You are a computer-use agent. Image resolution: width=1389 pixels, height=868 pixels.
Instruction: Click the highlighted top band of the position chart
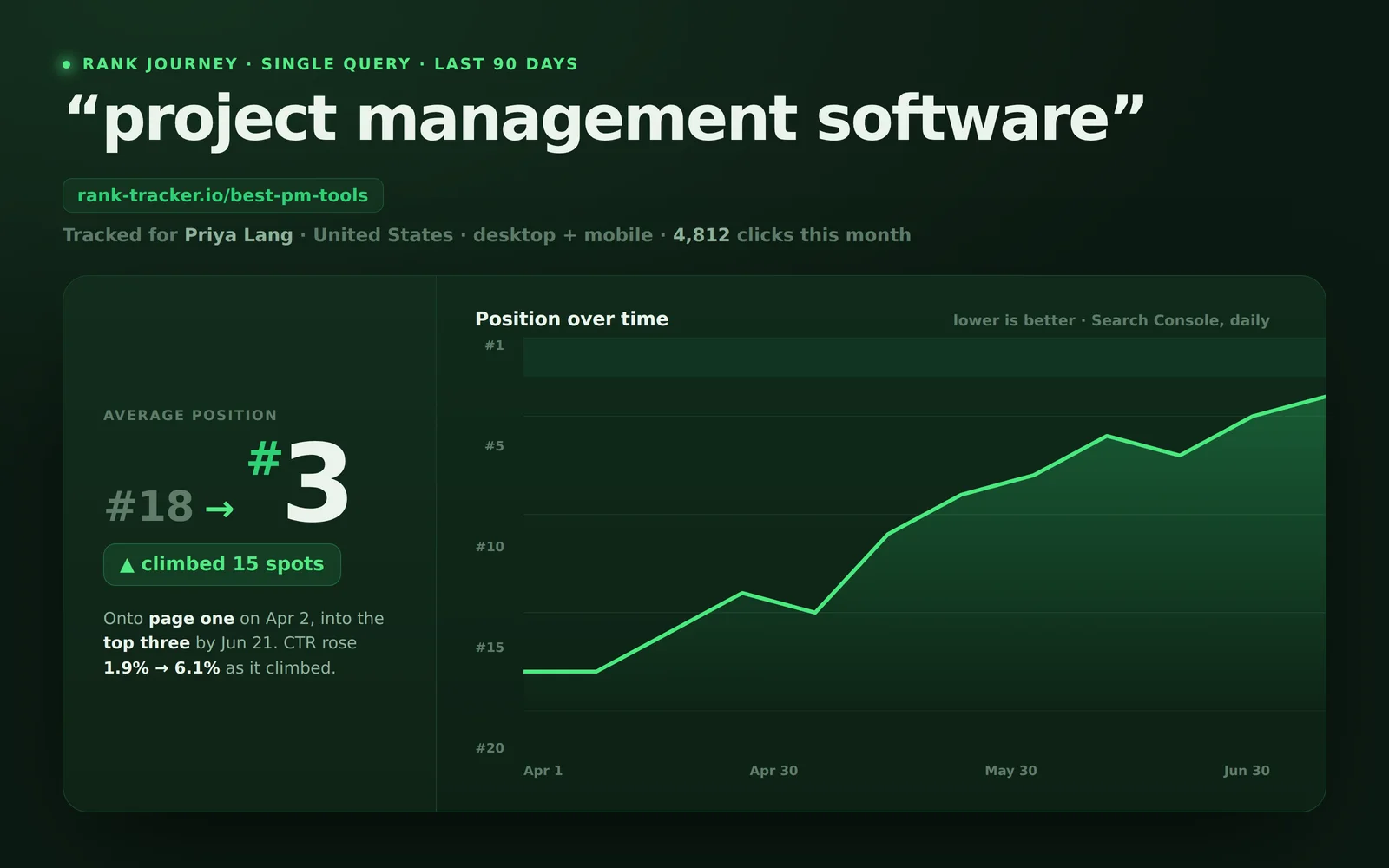(924, 357)
